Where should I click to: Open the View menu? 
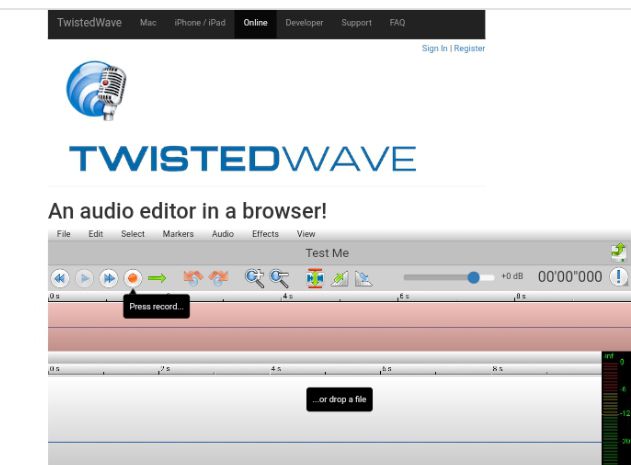[x=306, y=234]
